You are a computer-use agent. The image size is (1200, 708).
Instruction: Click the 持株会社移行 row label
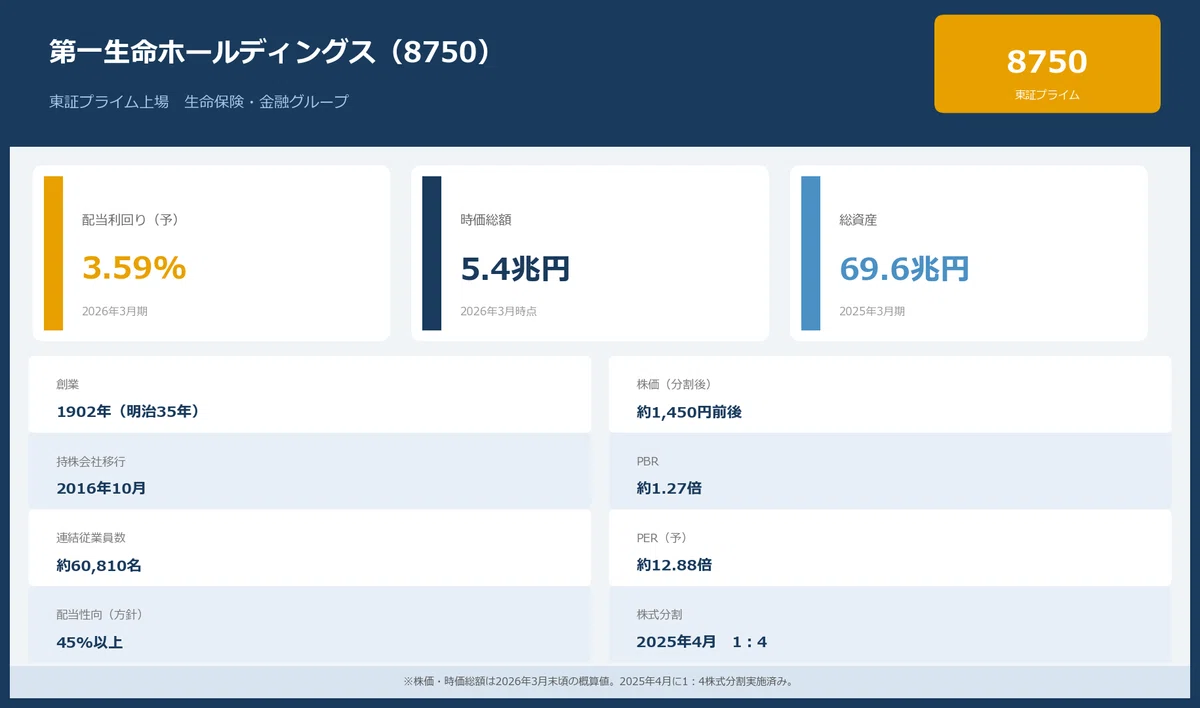91,461
